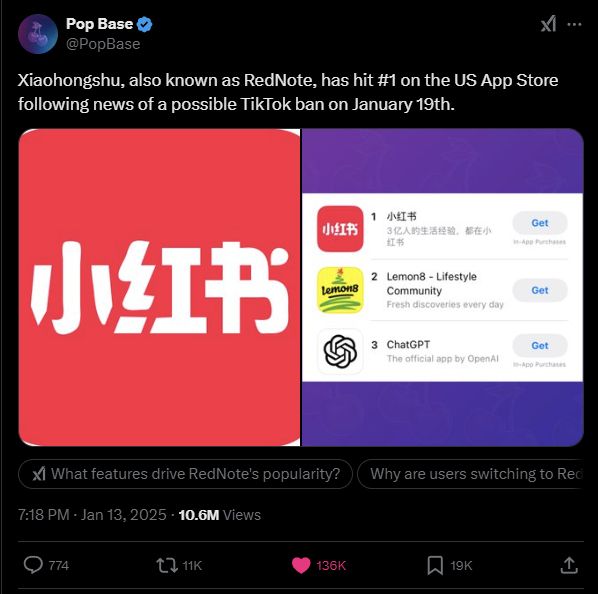Click the 136K likes count
The height and width of the screenshot is (594, 598).
coord(331,565)
